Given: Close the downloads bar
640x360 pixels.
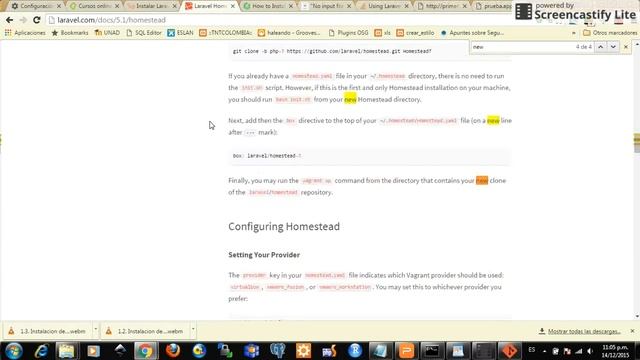Looking at the screenshot, I should pyautogui.click(x=632, y=331).
